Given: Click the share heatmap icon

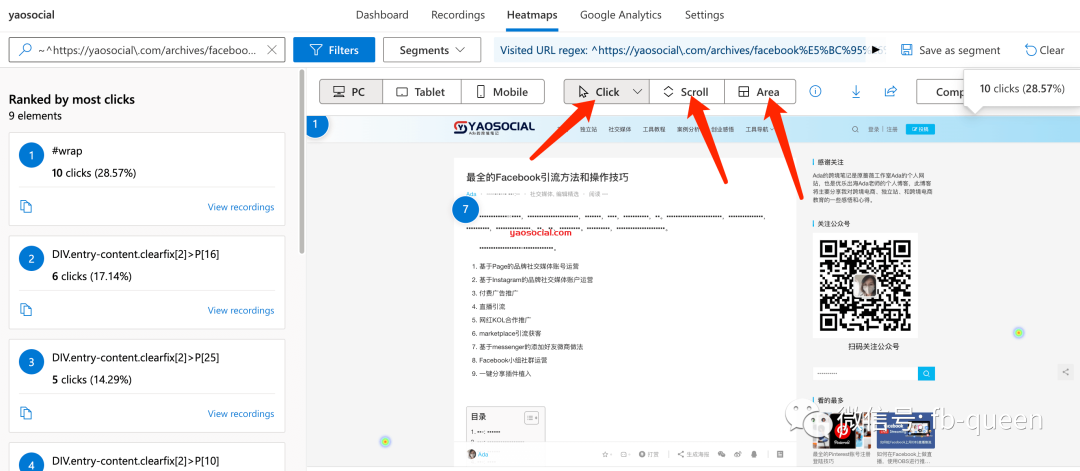Looking at the screenshot, I should [x=891, y=91].
